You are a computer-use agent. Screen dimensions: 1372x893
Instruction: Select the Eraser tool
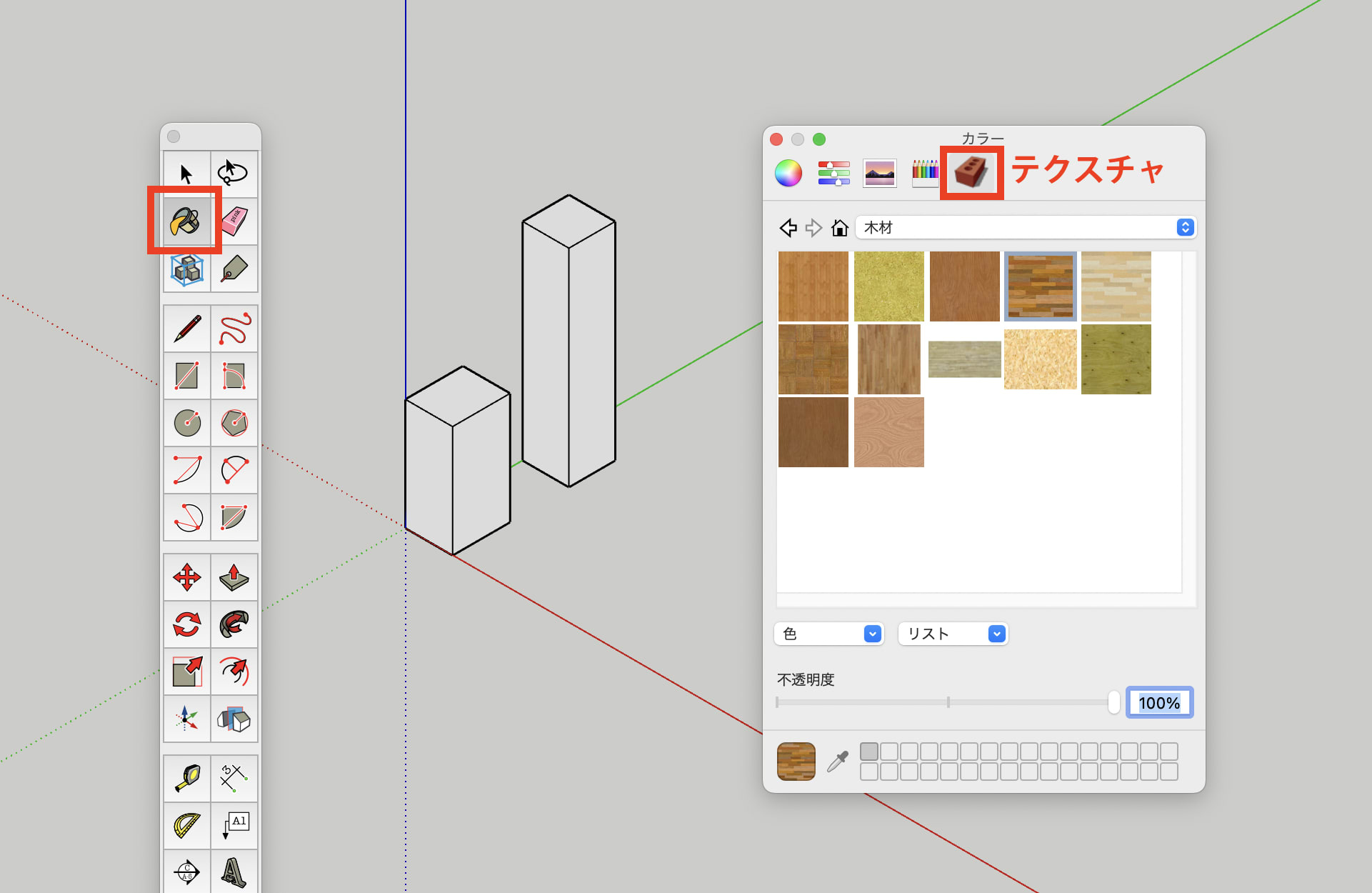(234, 221)
